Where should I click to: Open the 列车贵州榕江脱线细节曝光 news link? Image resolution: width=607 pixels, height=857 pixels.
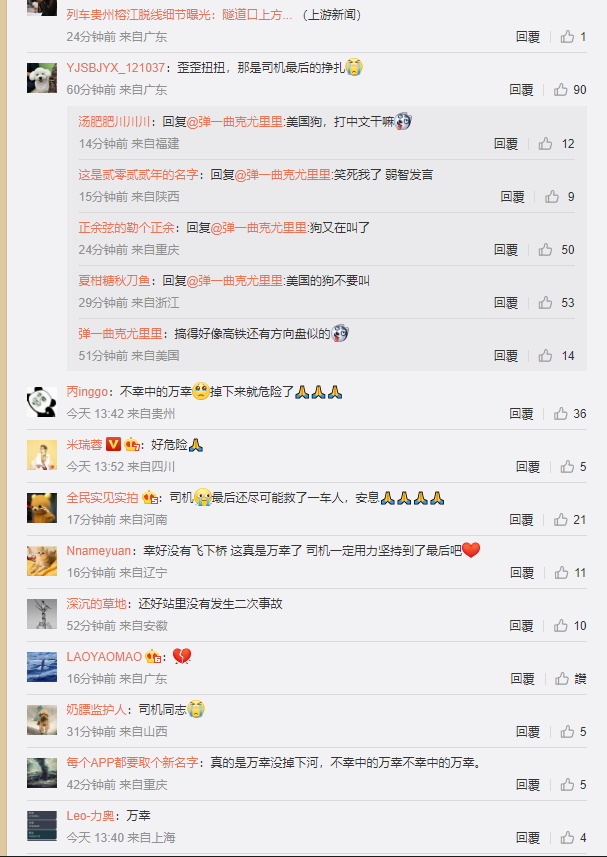[179, 15]
